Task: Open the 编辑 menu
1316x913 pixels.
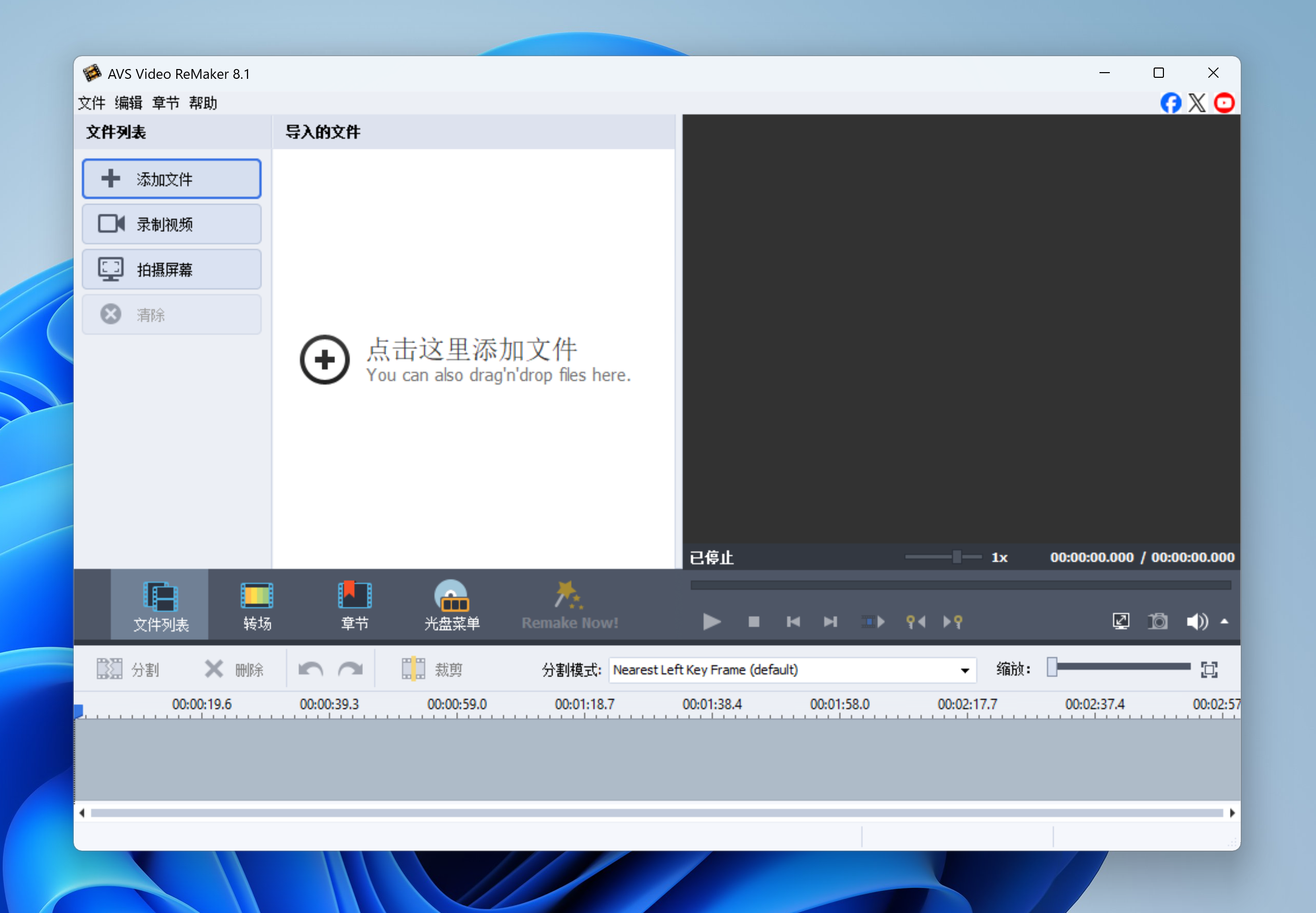Action: point(129,103)
